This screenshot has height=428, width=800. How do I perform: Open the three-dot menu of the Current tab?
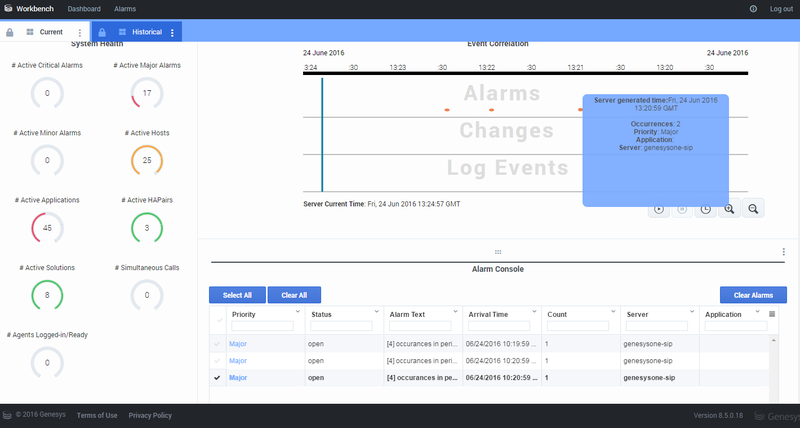point(80,32)
